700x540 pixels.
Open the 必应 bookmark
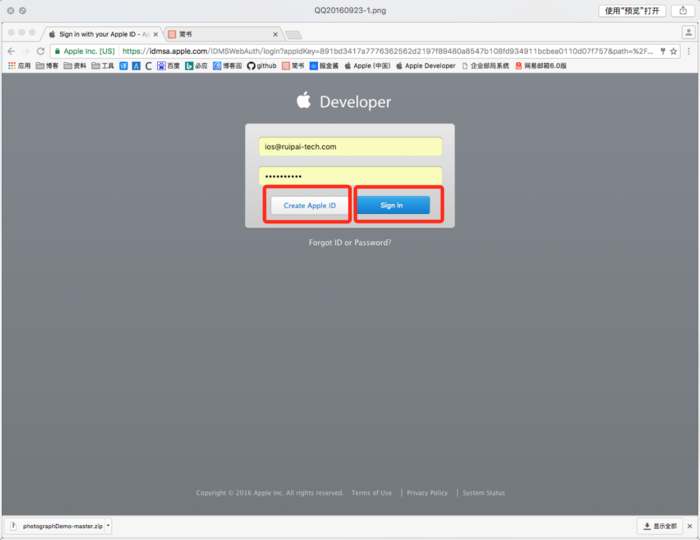tap(196, 66)
